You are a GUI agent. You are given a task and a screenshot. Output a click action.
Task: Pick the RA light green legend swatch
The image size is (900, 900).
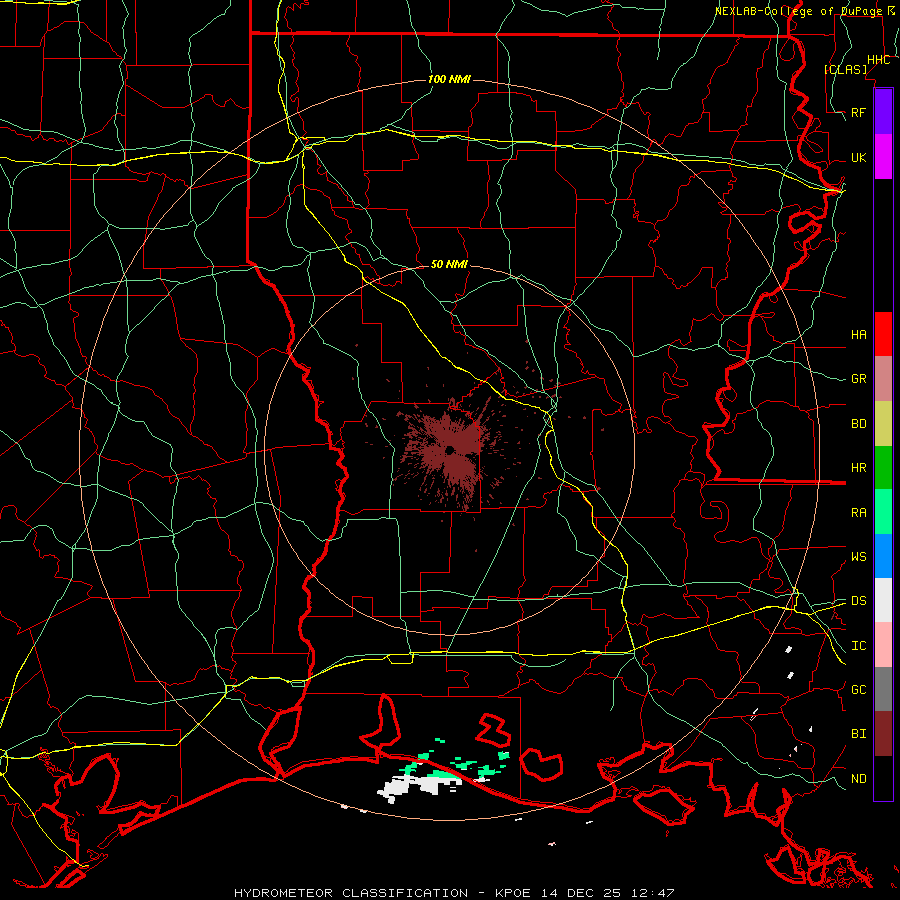tap(883, 512)
